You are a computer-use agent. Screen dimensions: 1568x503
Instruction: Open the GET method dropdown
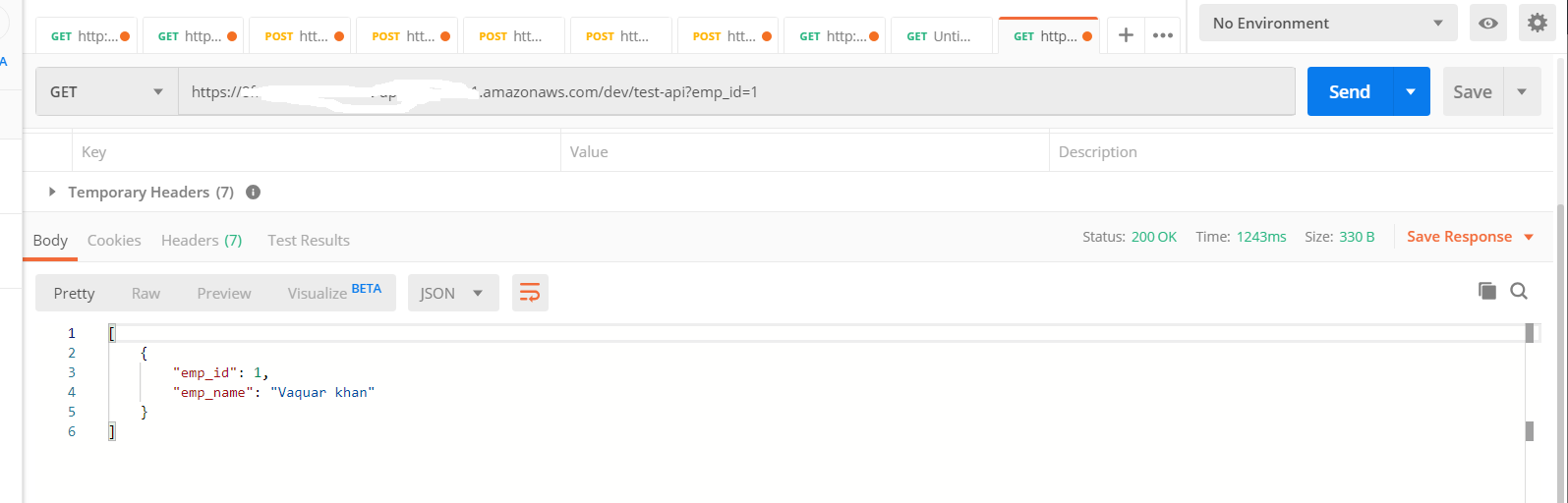tap(107, 91)
